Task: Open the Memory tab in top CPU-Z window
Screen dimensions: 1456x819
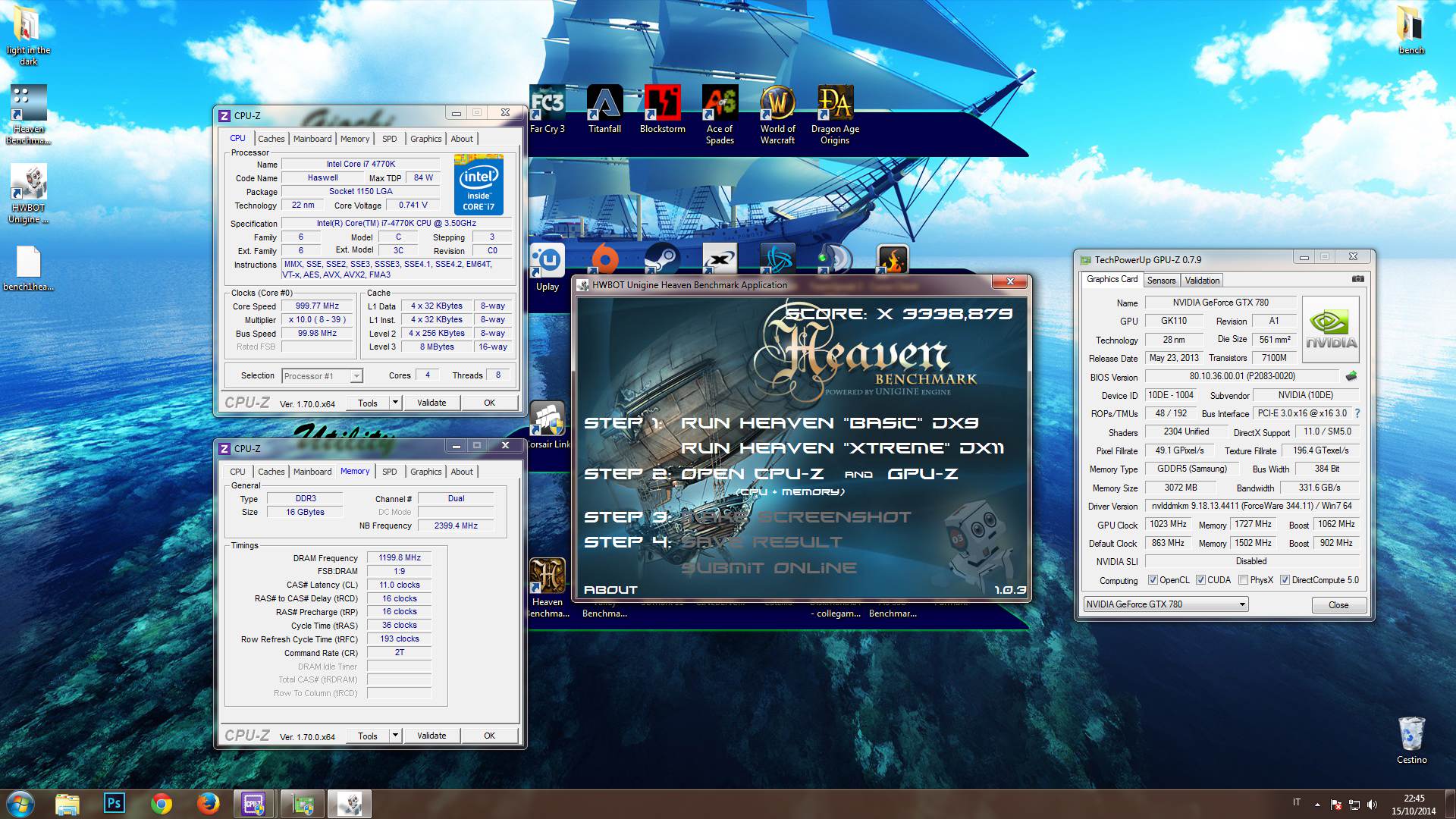Action: pyautogui.click(x=355, y=139)
